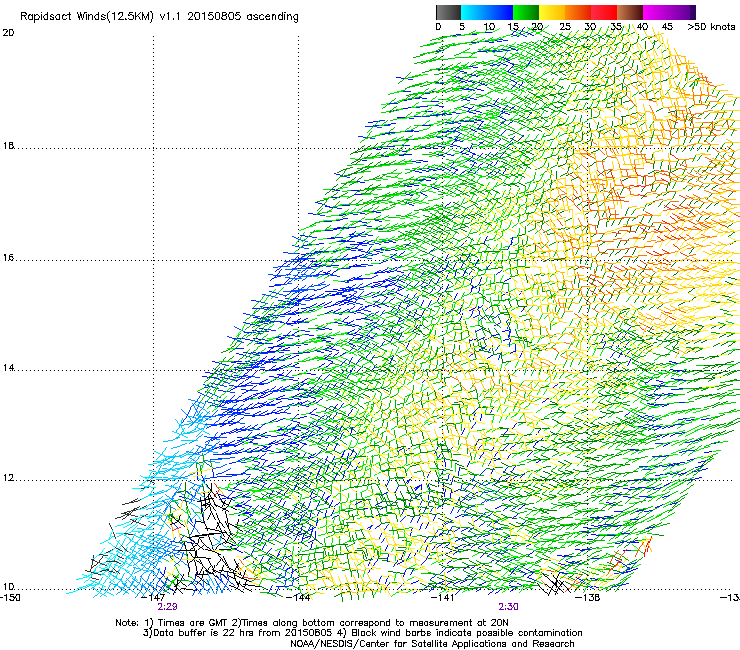Click the longitude label '-150'
This screenshot has height=650, width=740.
[10, 598]
